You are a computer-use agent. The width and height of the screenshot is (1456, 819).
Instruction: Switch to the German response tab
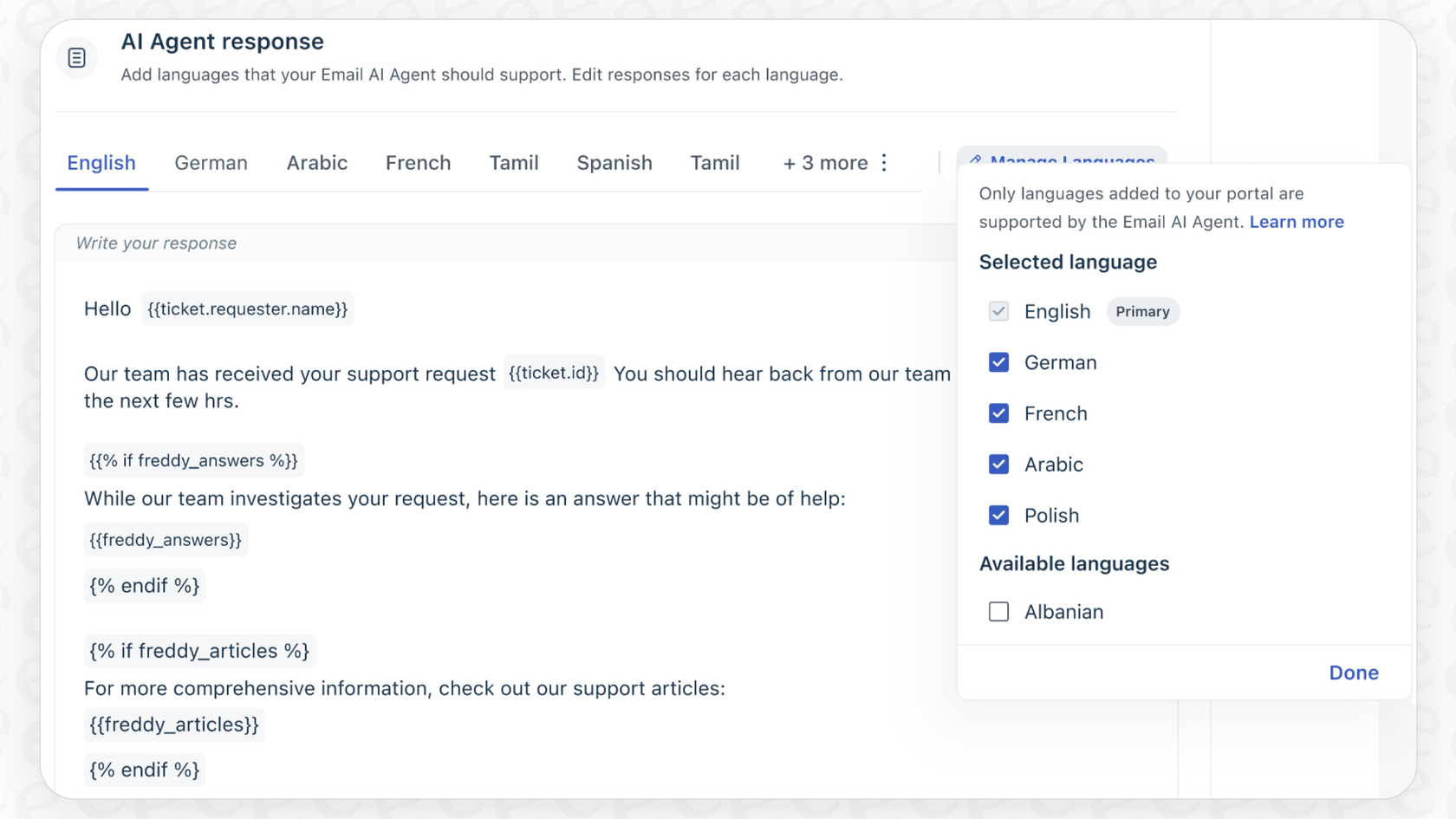pos(211,162)
